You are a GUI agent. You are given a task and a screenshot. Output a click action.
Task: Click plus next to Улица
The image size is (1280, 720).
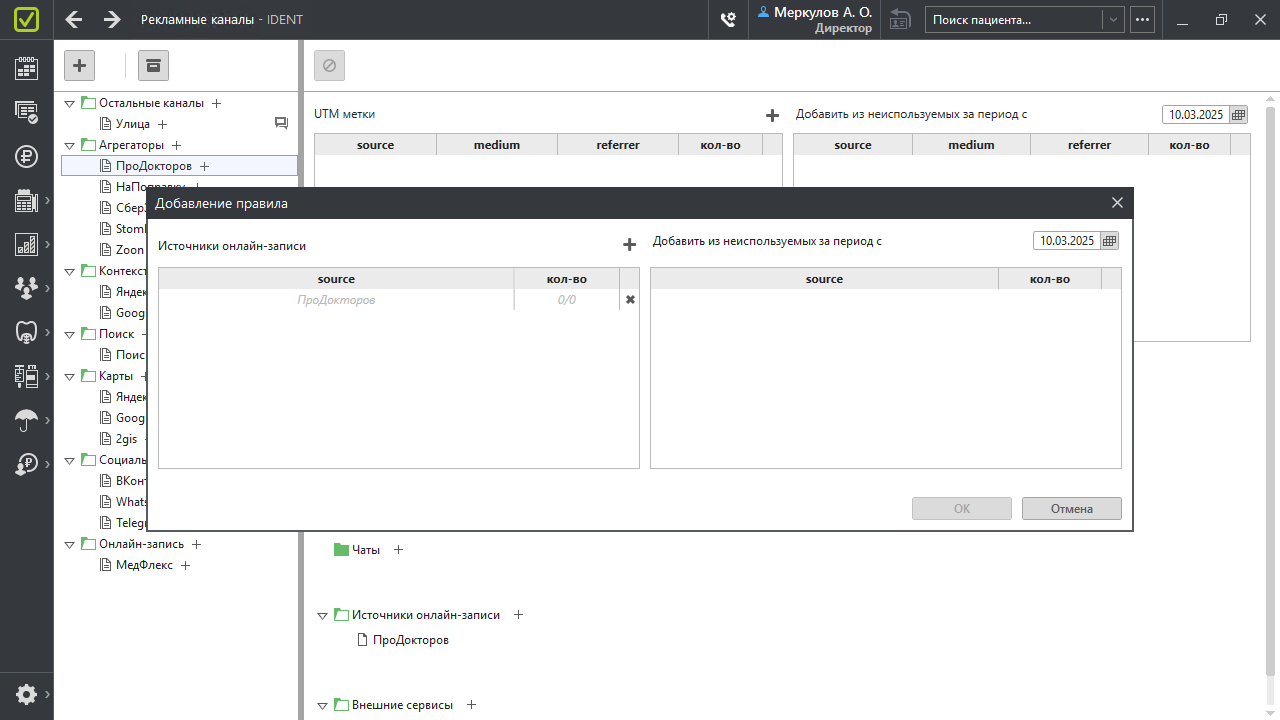pos(162,124)
